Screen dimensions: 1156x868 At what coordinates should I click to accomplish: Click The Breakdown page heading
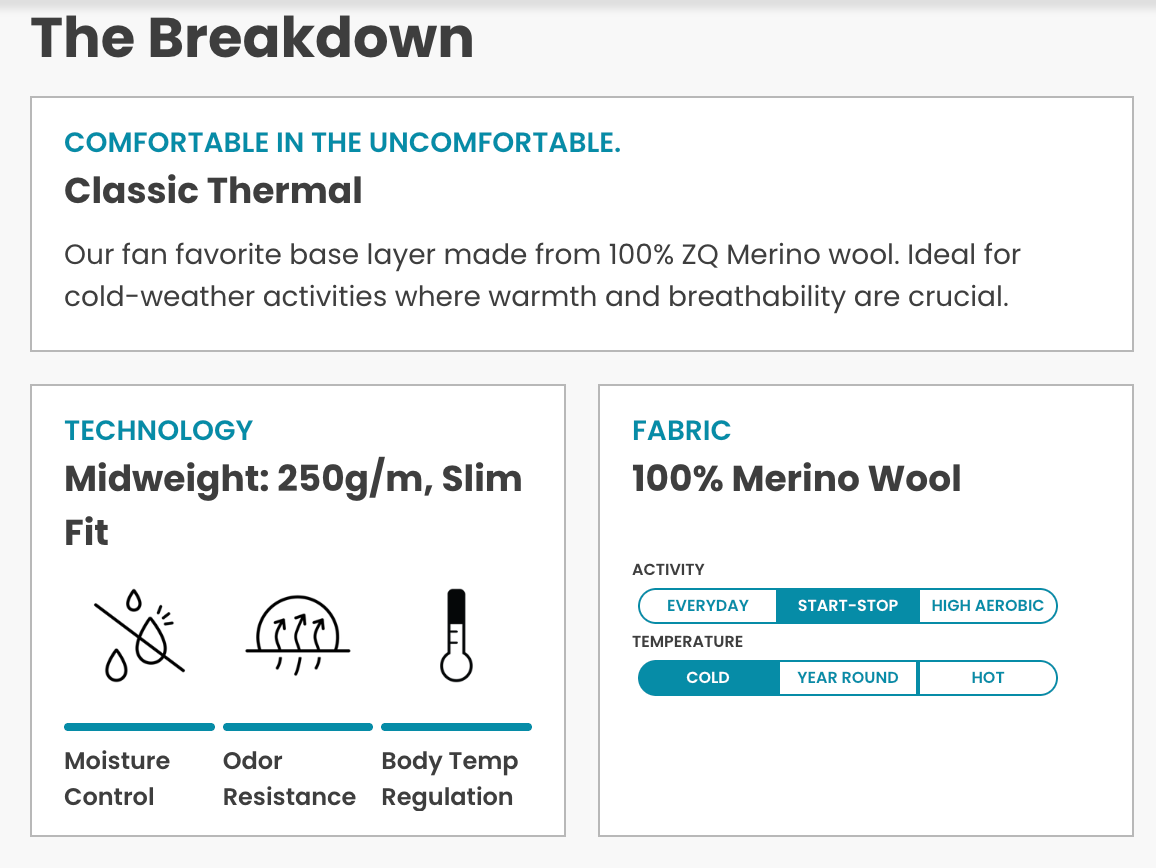[x=252, y=38]
